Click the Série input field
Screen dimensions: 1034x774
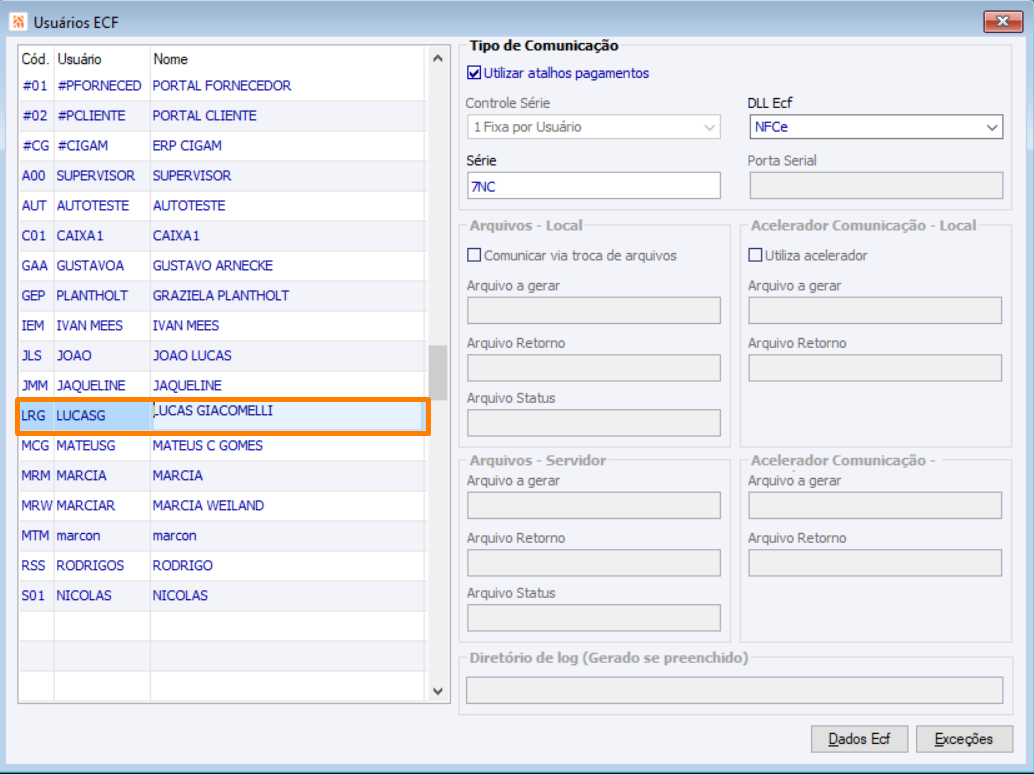(593, 186)
